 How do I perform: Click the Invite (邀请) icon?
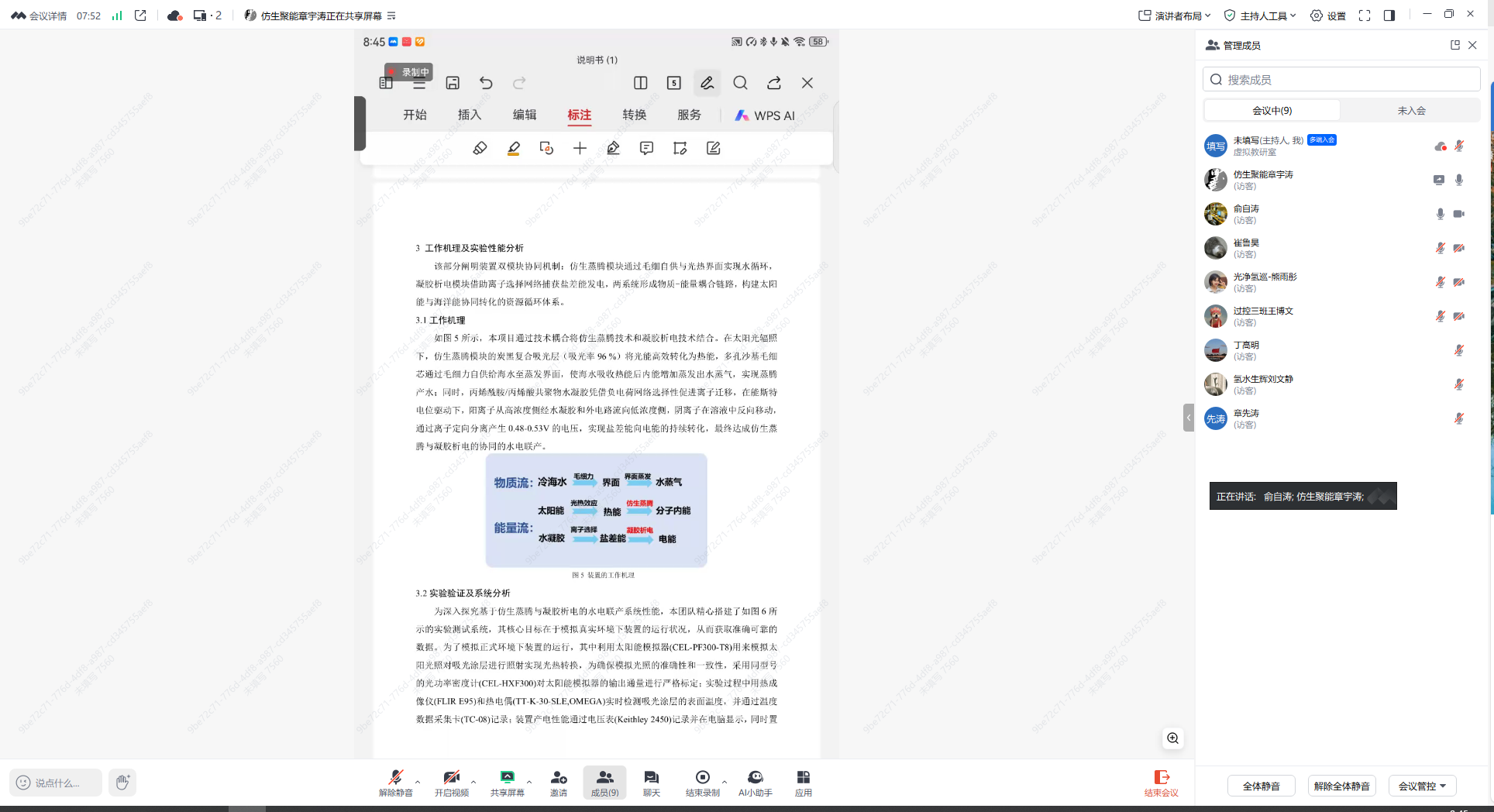pos(559,783)
